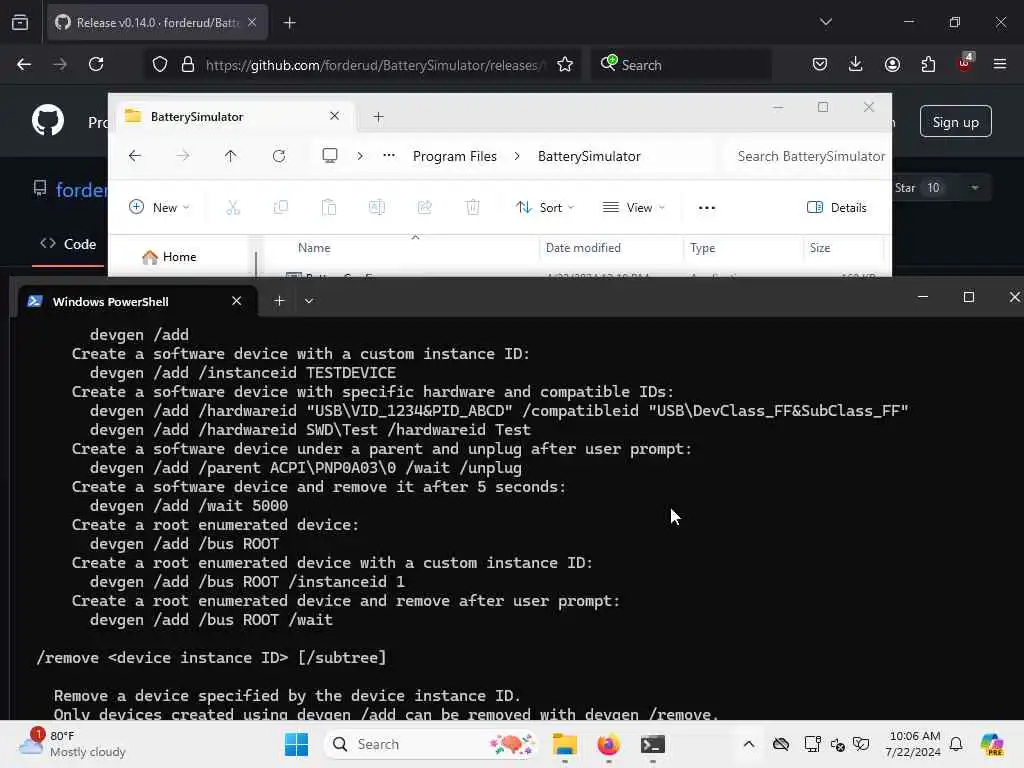
Task: Expand the chevron after Program Files
Action: point(517,156)
